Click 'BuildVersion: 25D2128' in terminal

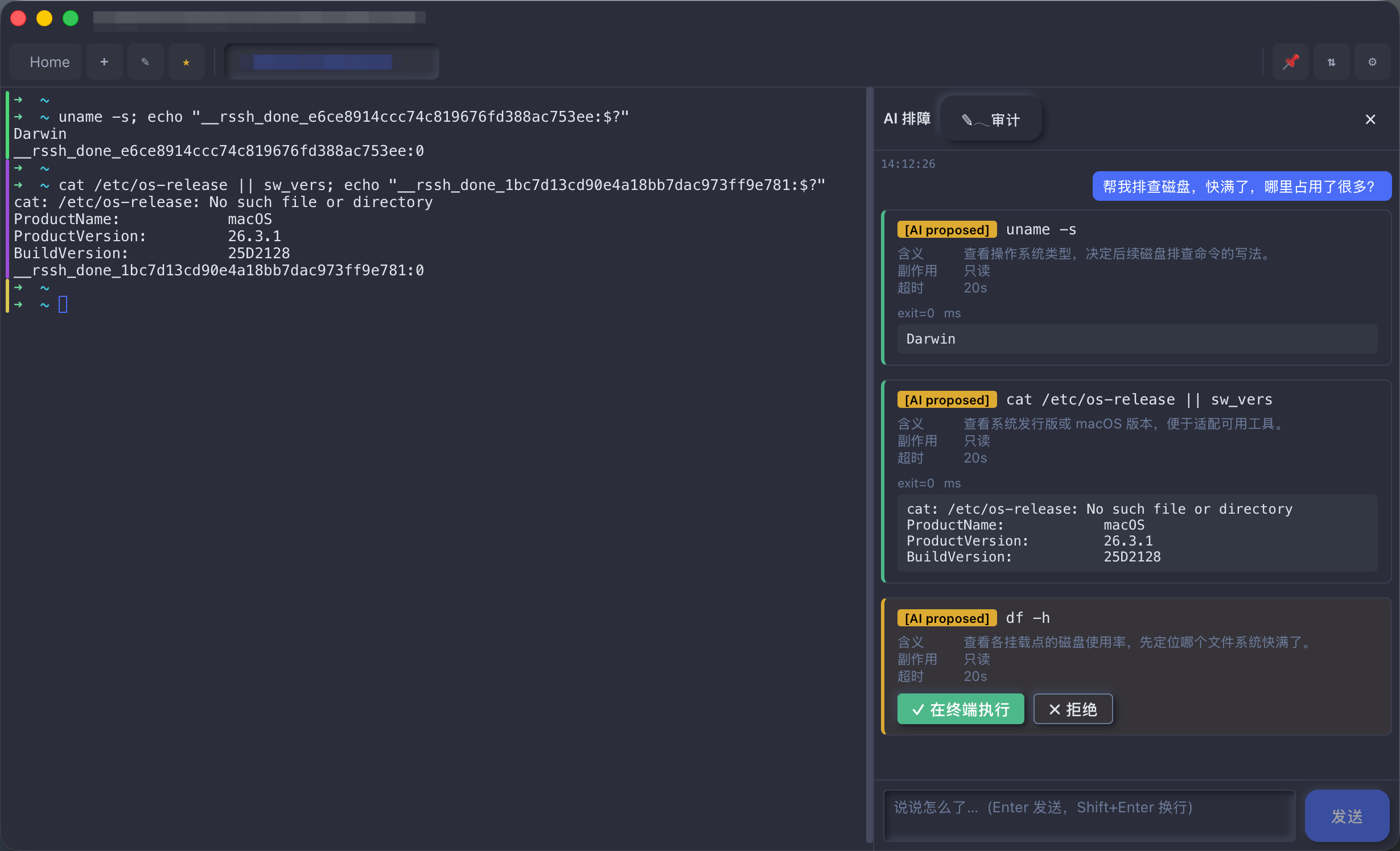tap(152, 253)
